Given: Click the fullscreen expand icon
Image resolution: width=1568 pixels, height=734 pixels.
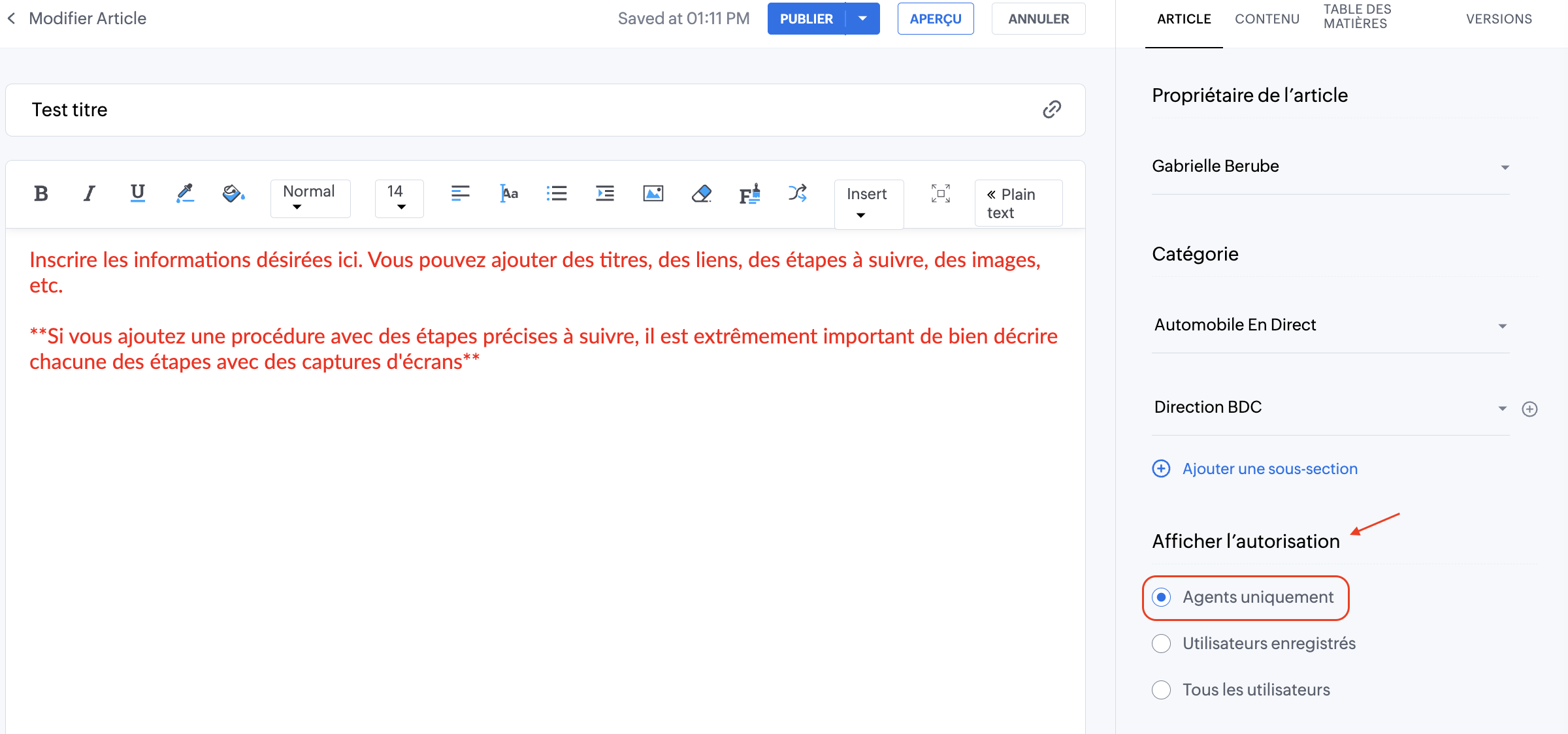Looking at the screenshot, I should [940, 193].
